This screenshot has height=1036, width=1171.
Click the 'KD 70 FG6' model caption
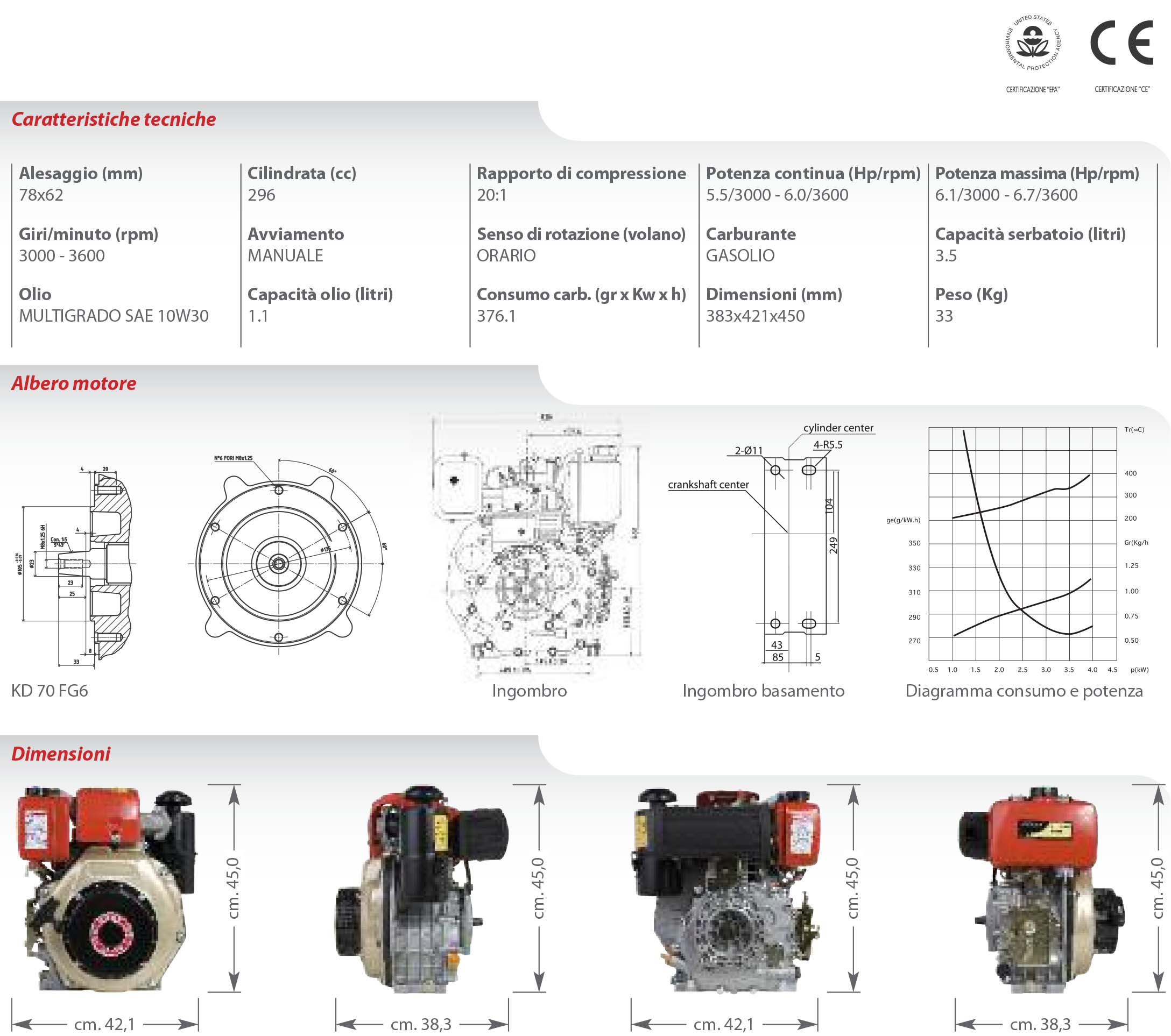(x=50, y=691)
